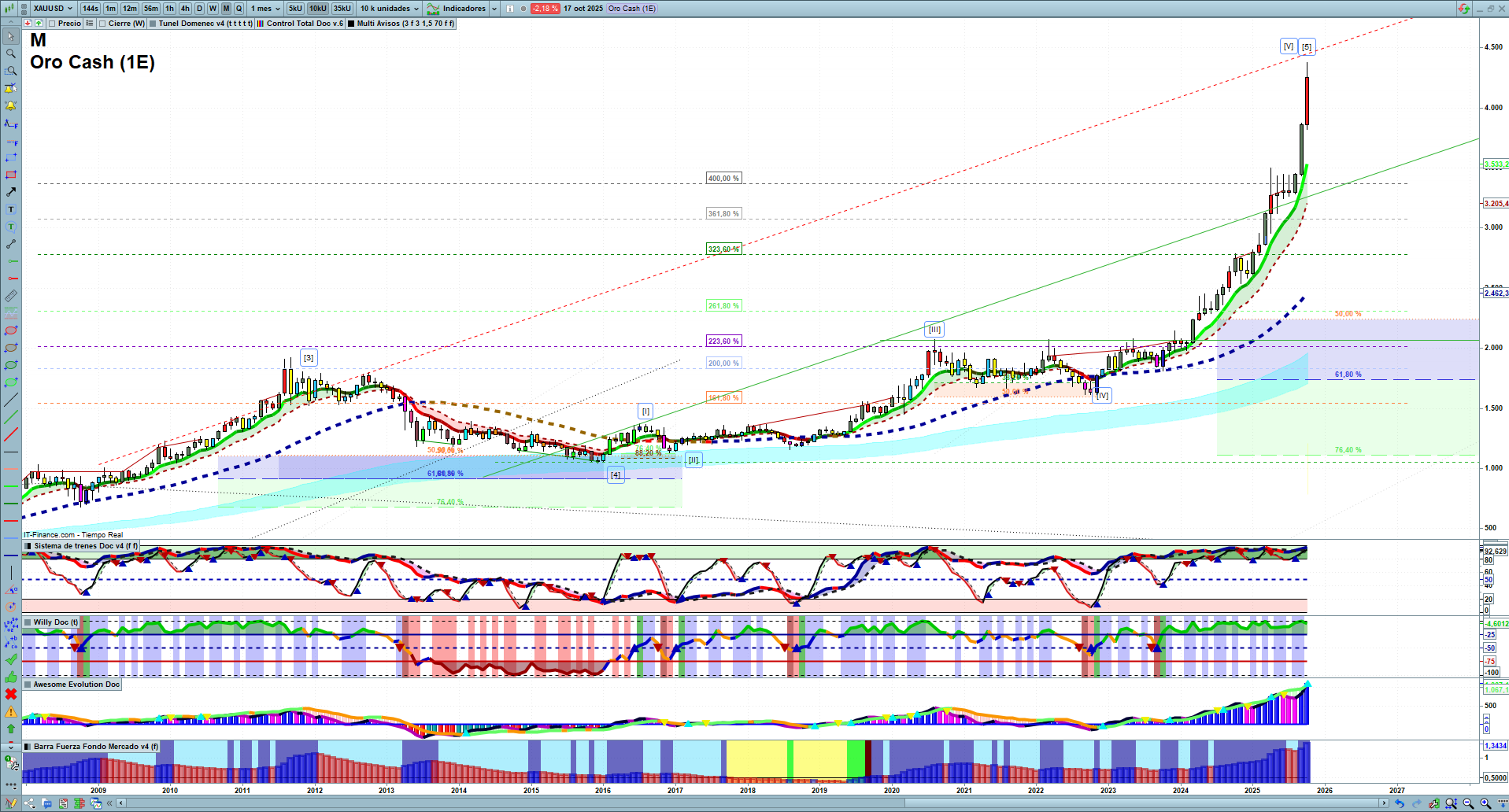The image size is (1509, 812).
Task: Expand the '1 mes' timeframe dropdown
Action: click(265, 9)
